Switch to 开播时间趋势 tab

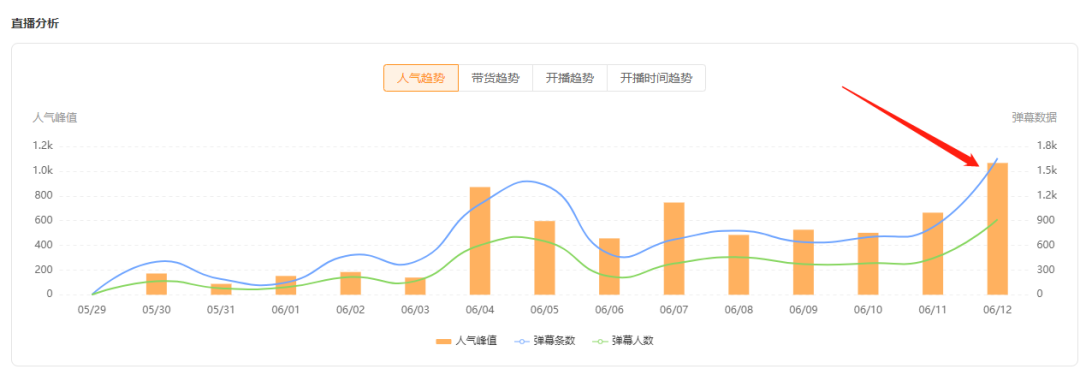click(x=656, y=78)
